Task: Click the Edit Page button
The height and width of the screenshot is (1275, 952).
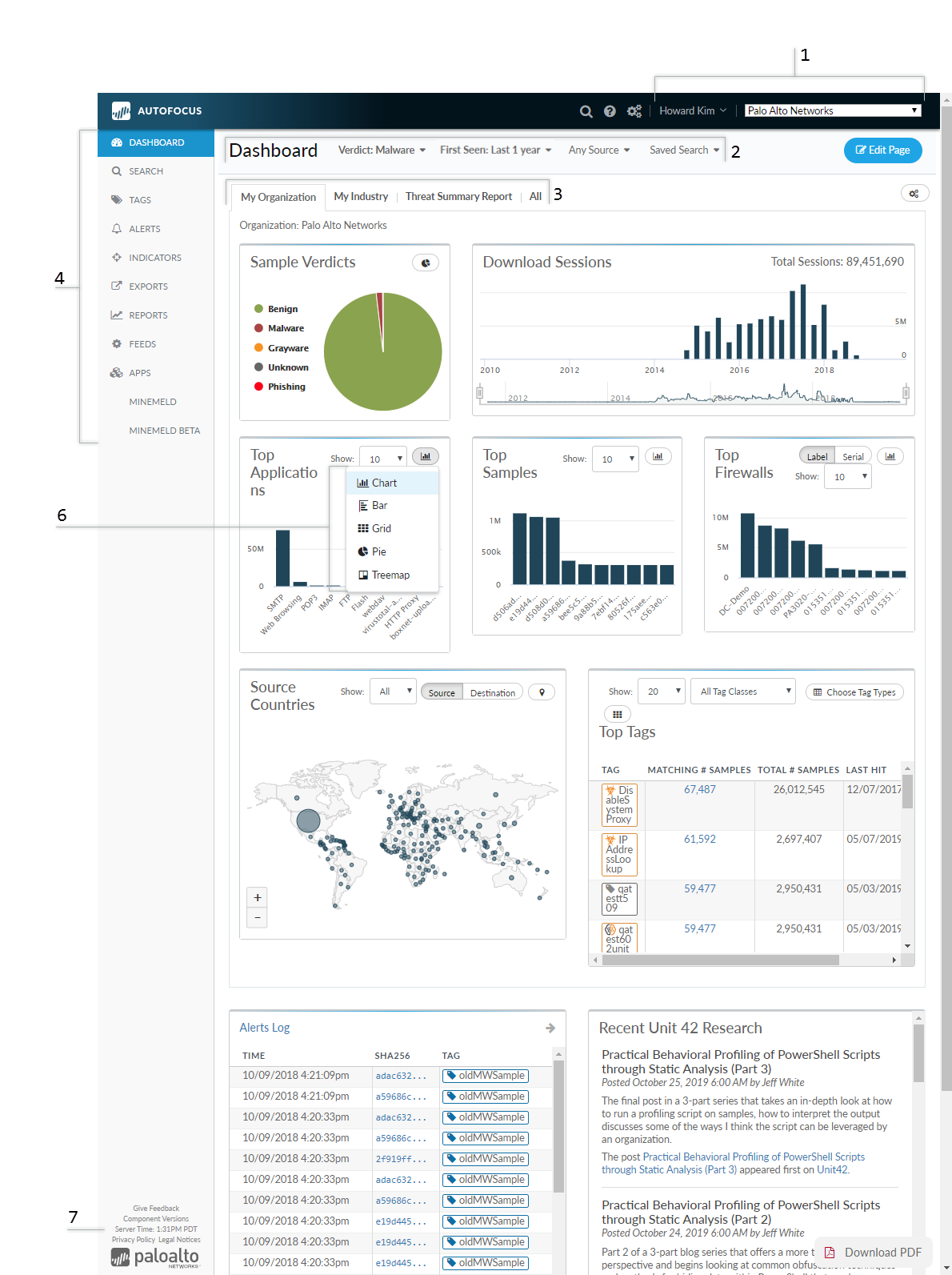Action: point(882,150)
